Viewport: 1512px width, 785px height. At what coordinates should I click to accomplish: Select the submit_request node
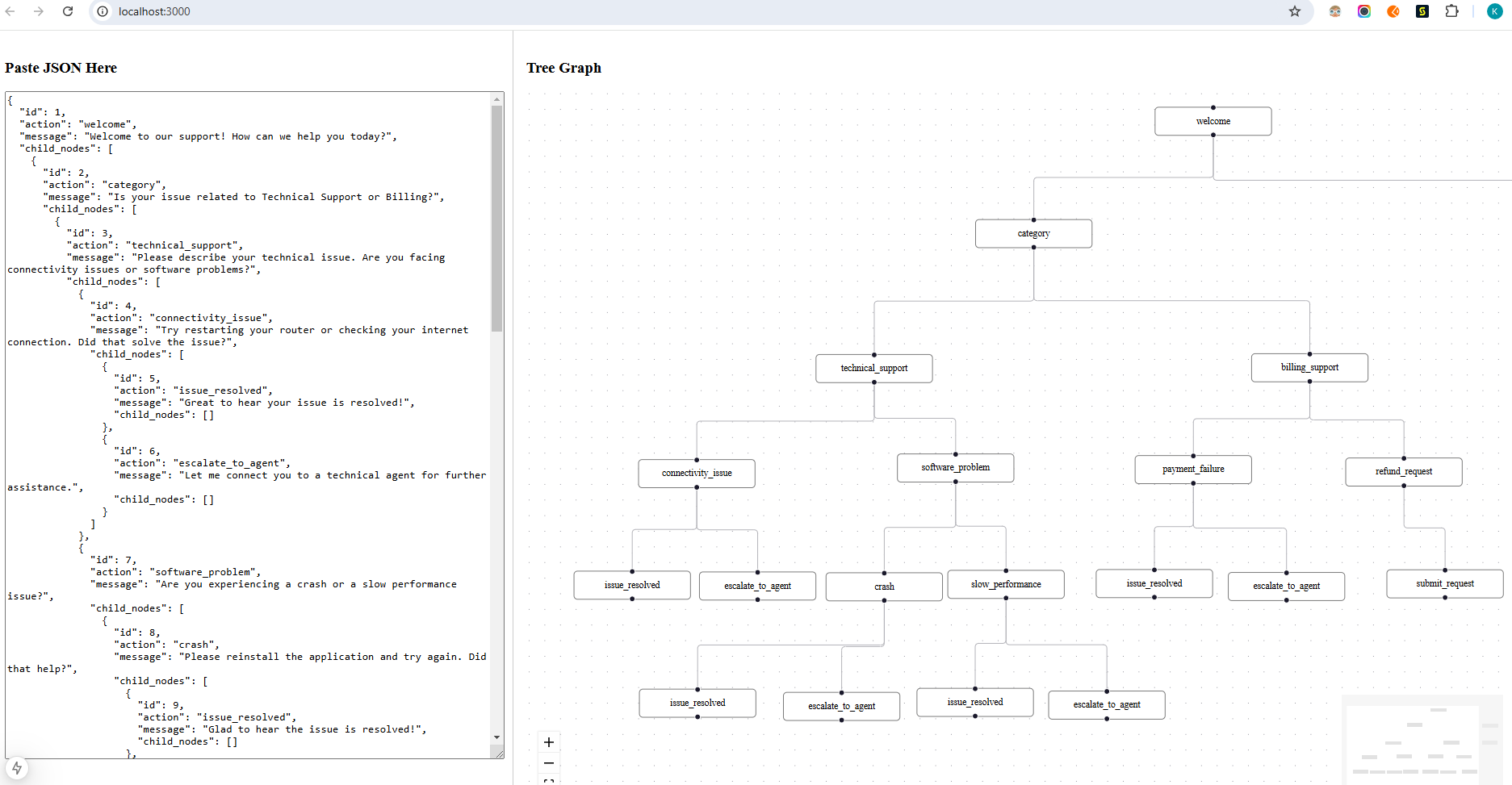tap(1445, 583)
